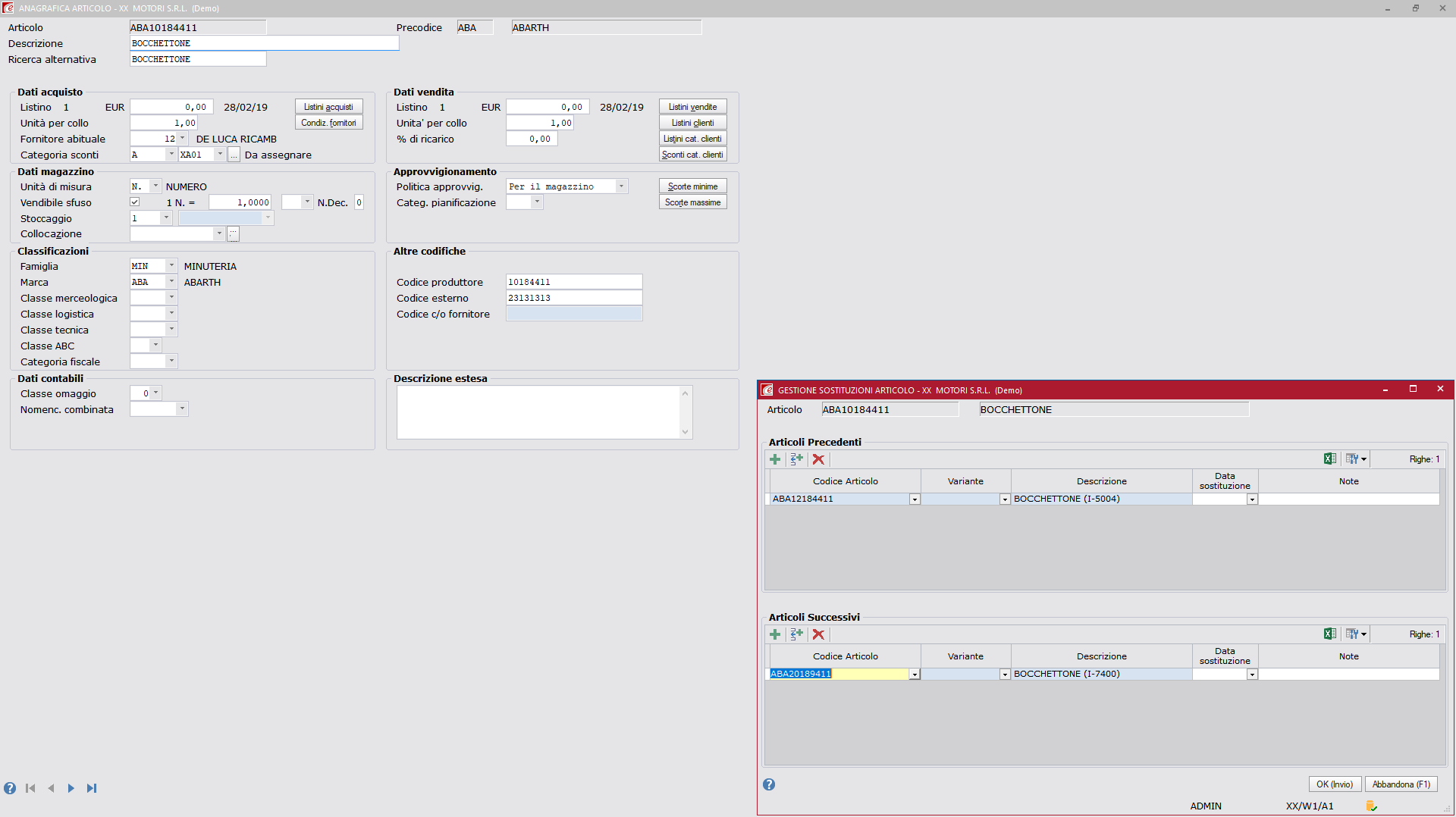This screenshot has width=1456, height=817.
Task: Maximize the Gestione Sostituzioni window
Action: 1413,389
